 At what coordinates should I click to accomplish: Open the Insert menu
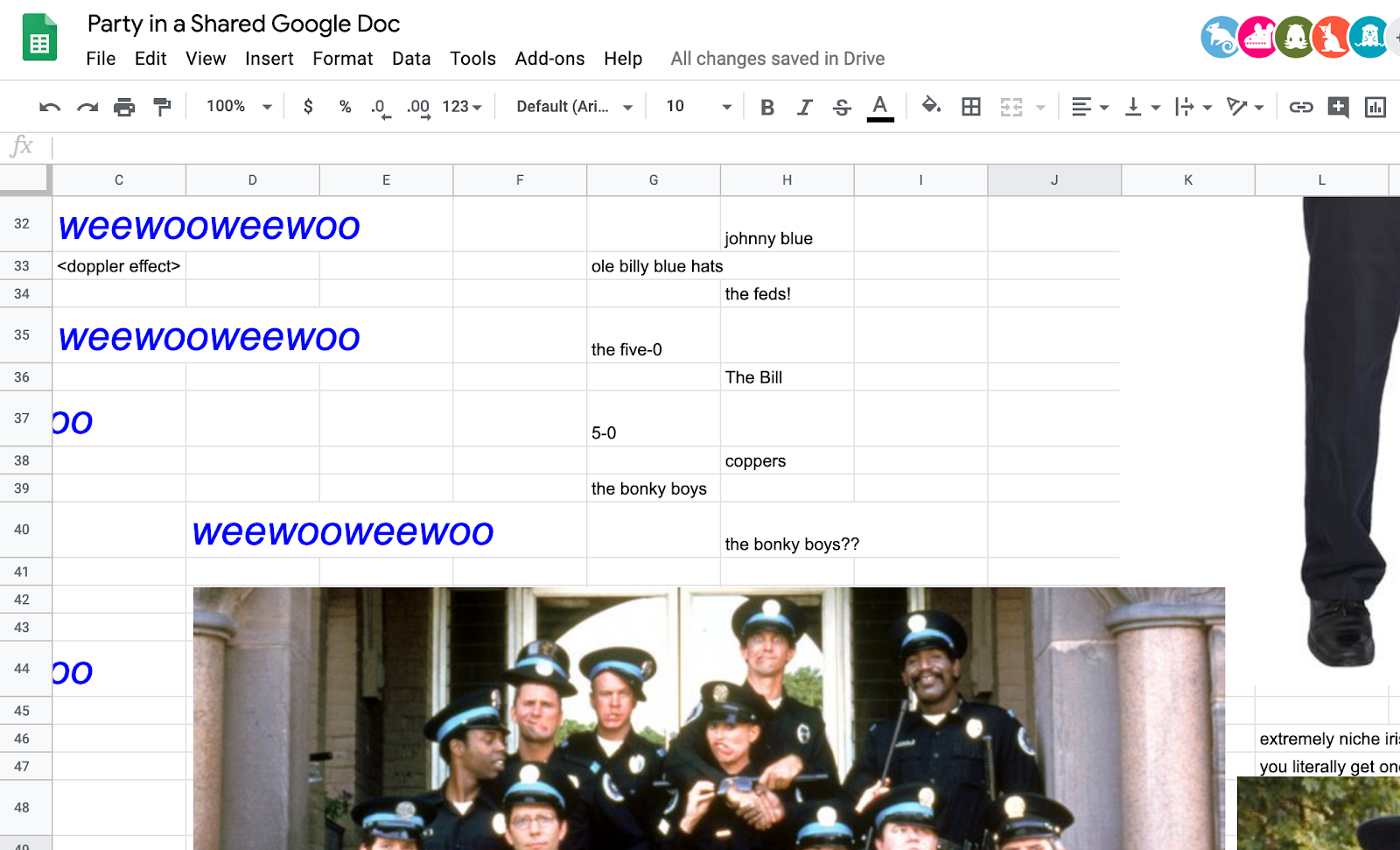tap(269, 59)
